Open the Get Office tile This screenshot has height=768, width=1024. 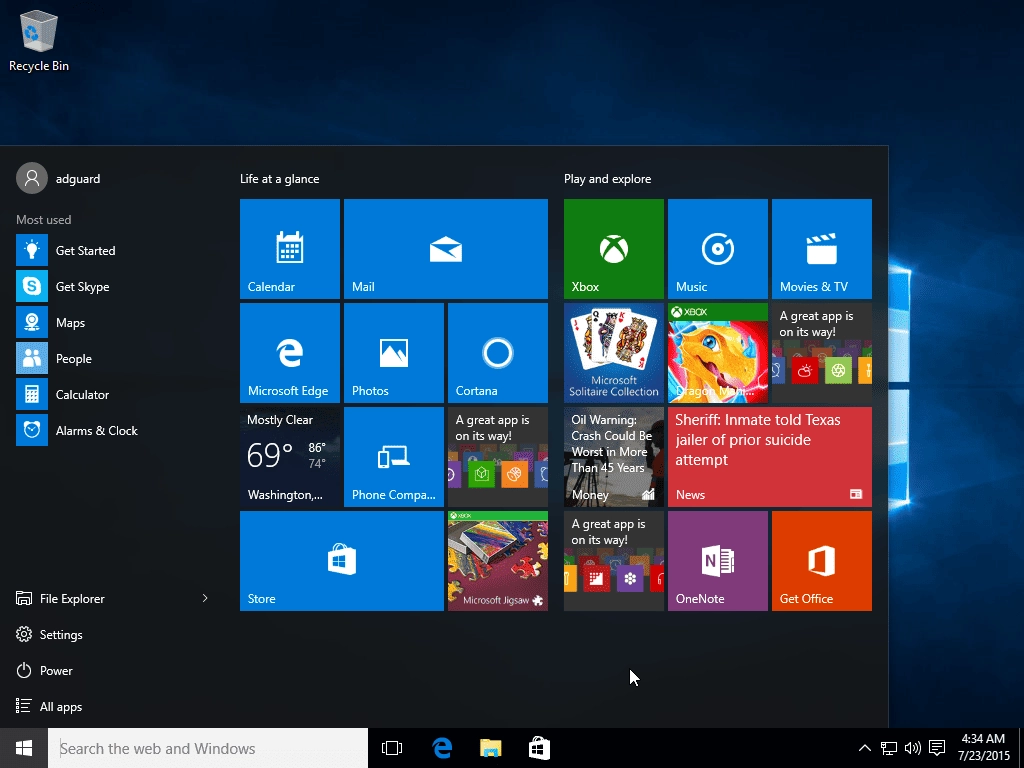click(x=822, y=561)
